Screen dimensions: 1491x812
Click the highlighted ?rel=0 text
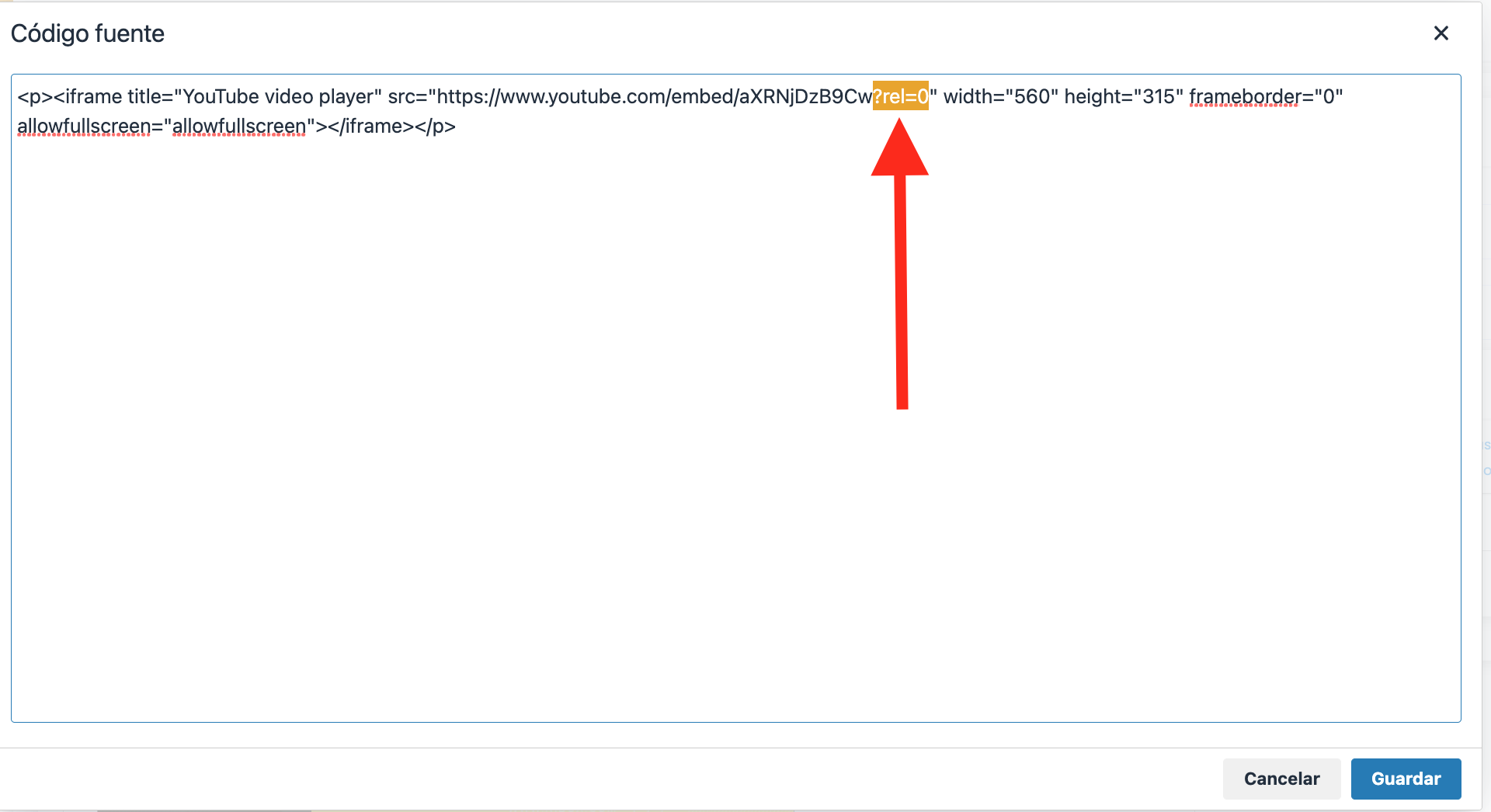(900, 96)
